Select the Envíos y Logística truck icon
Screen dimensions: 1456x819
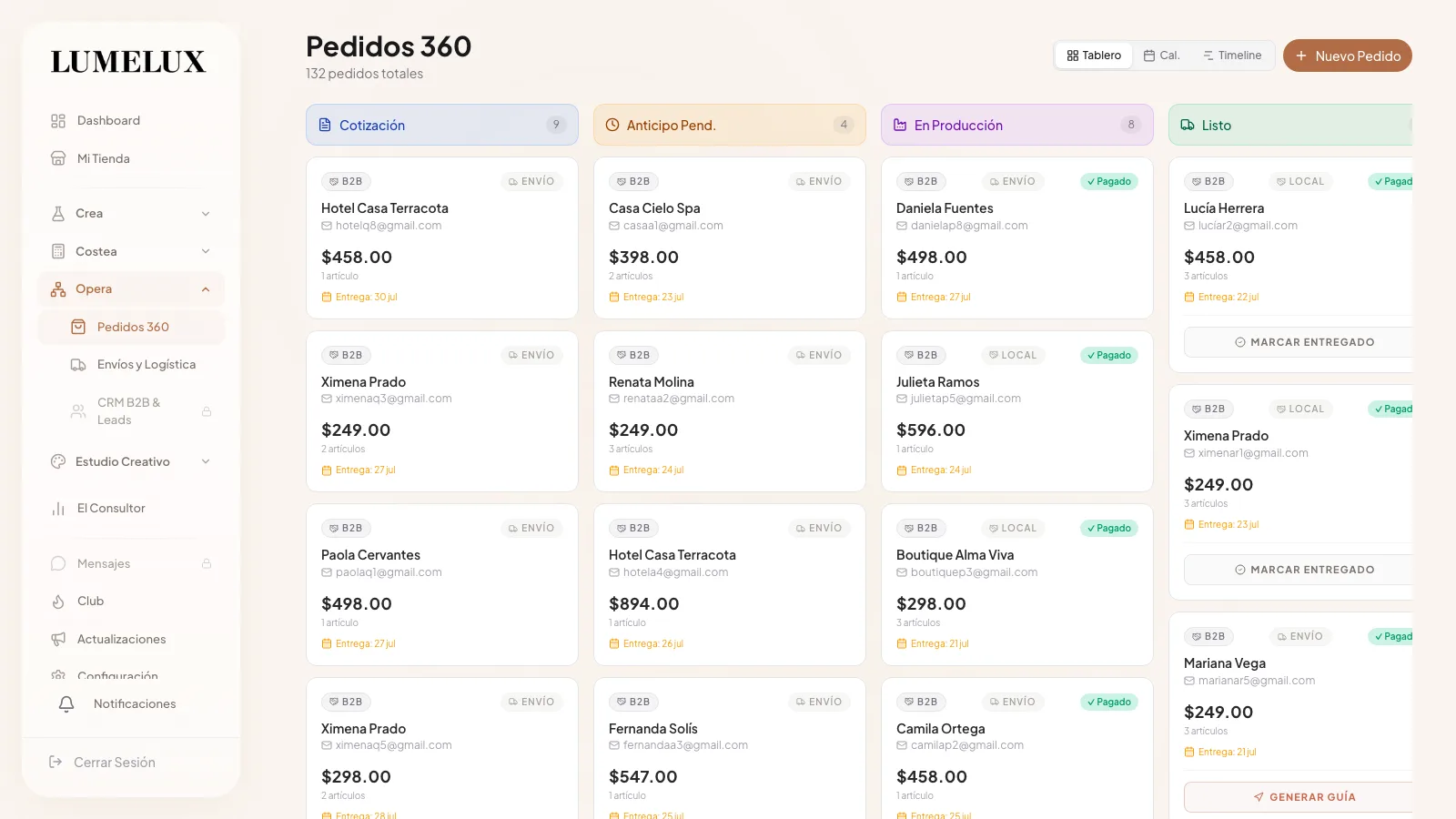pos(78,365)
